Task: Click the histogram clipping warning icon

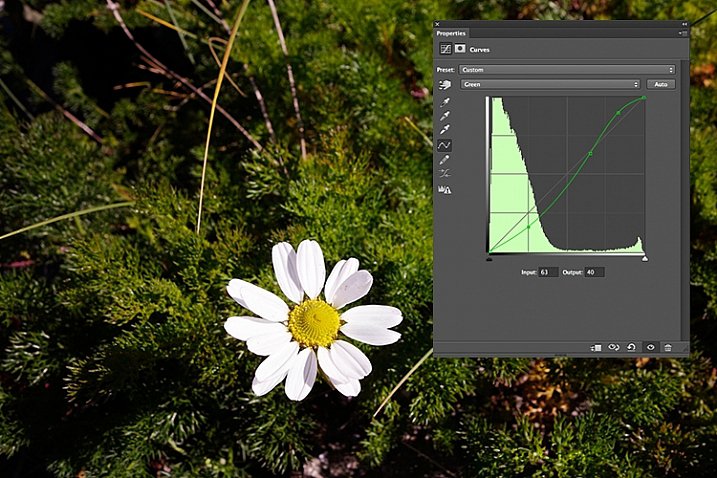Action: point(445,189)
